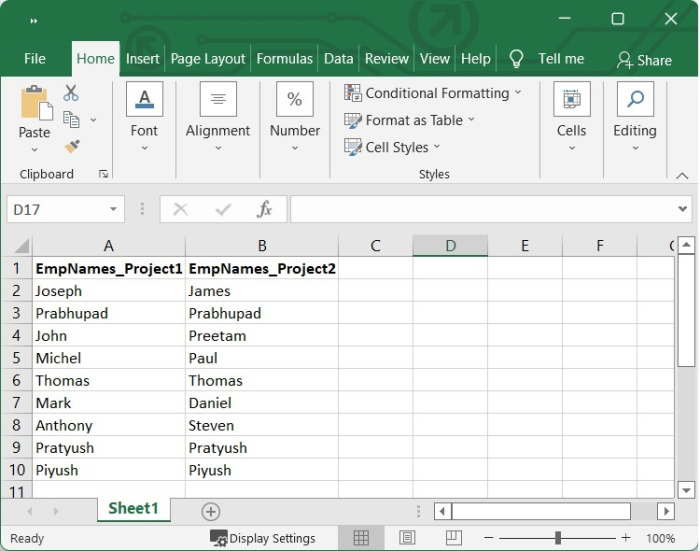Select the EmpNames_Project2 header cell
The image size is (700, 551).
tap(262, 268)
